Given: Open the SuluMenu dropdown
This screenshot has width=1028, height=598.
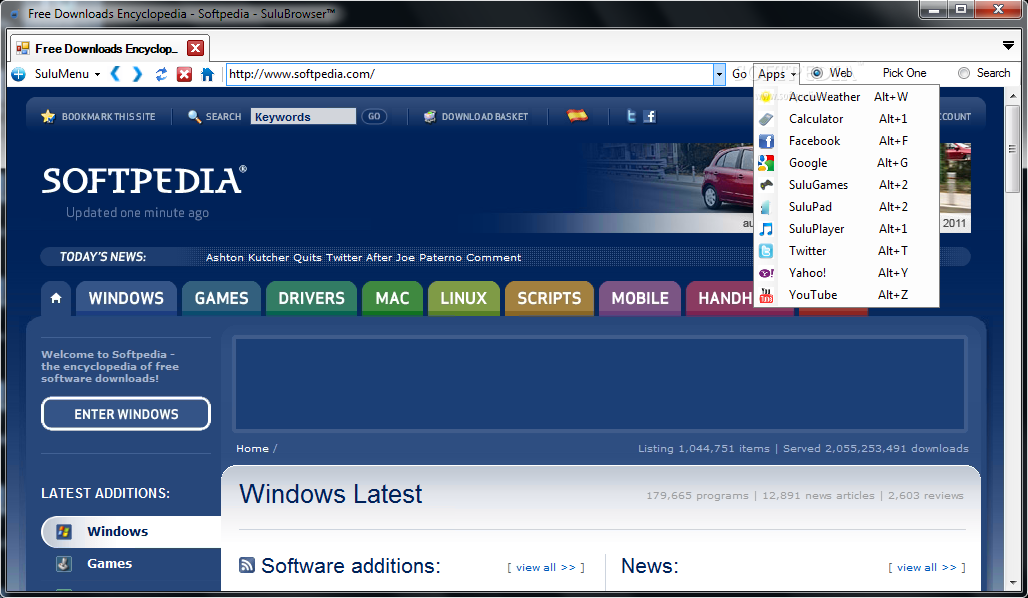Looking at the screenshot, I should [67, 73].
